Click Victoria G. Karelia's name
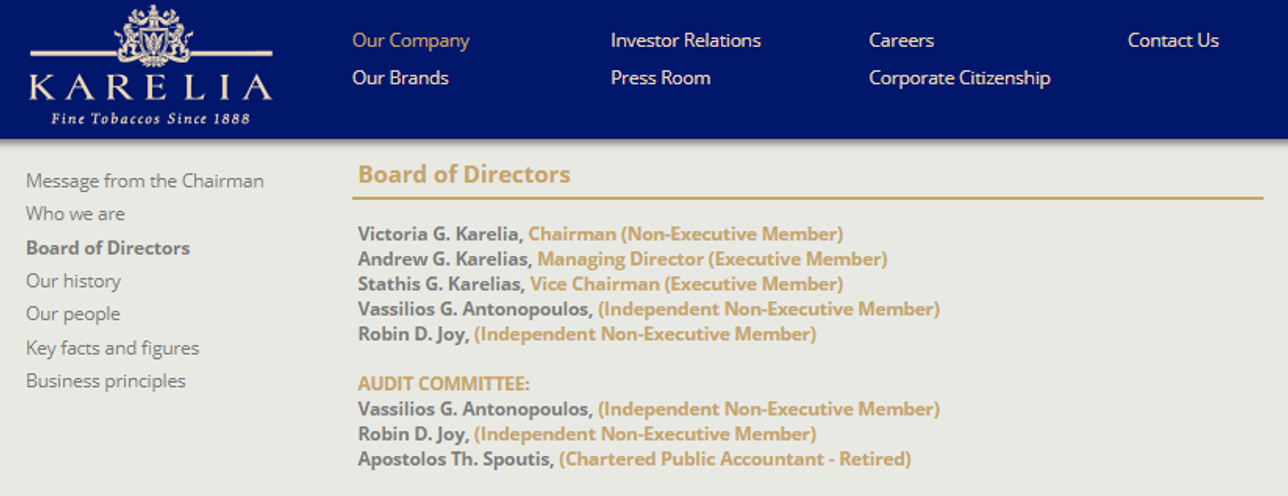This screenshot has width=1288, height=496. pyautogui.click(x=440, y=234)
